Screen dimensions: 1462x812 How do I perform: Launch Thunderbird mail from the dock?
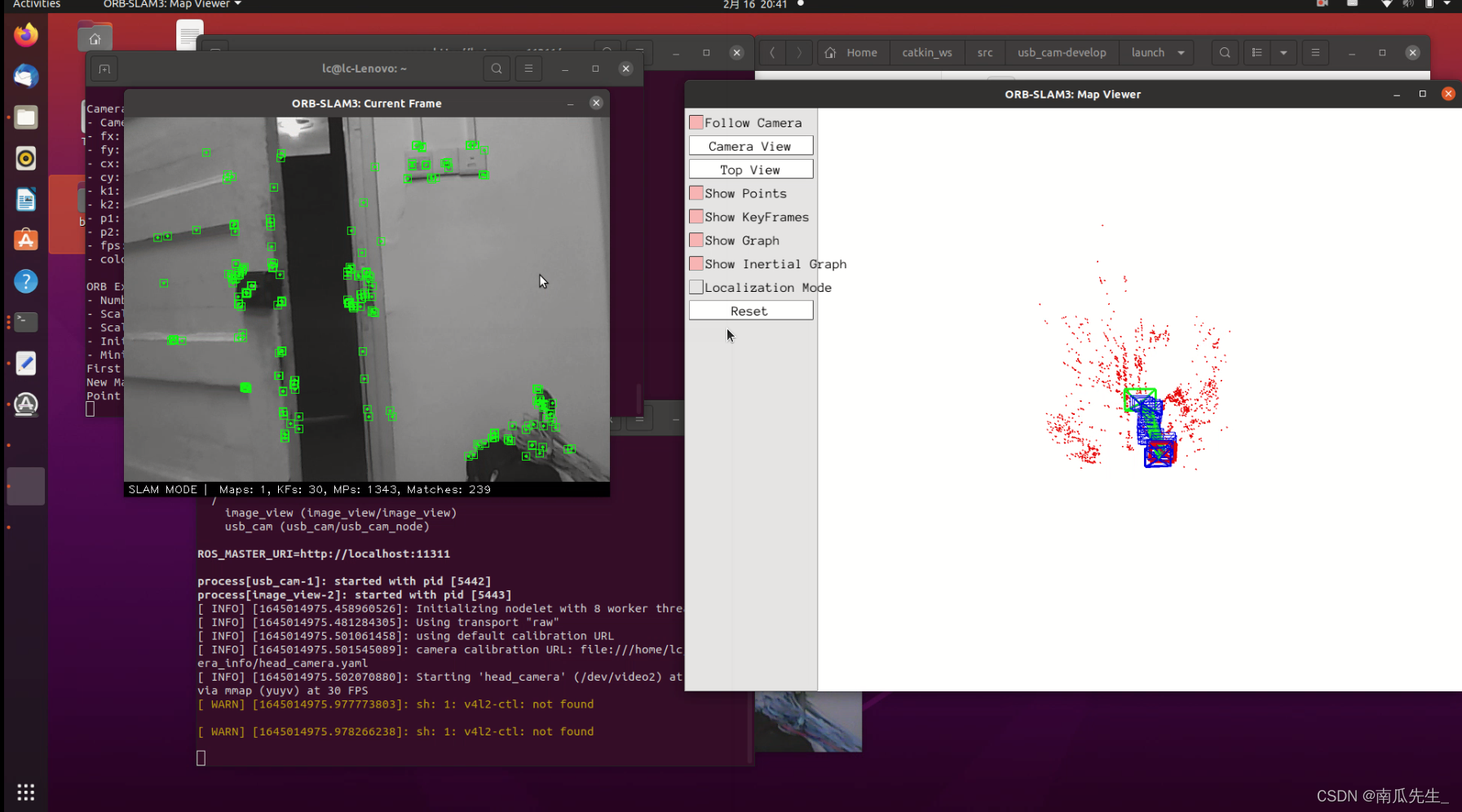[x=26, y=76]
